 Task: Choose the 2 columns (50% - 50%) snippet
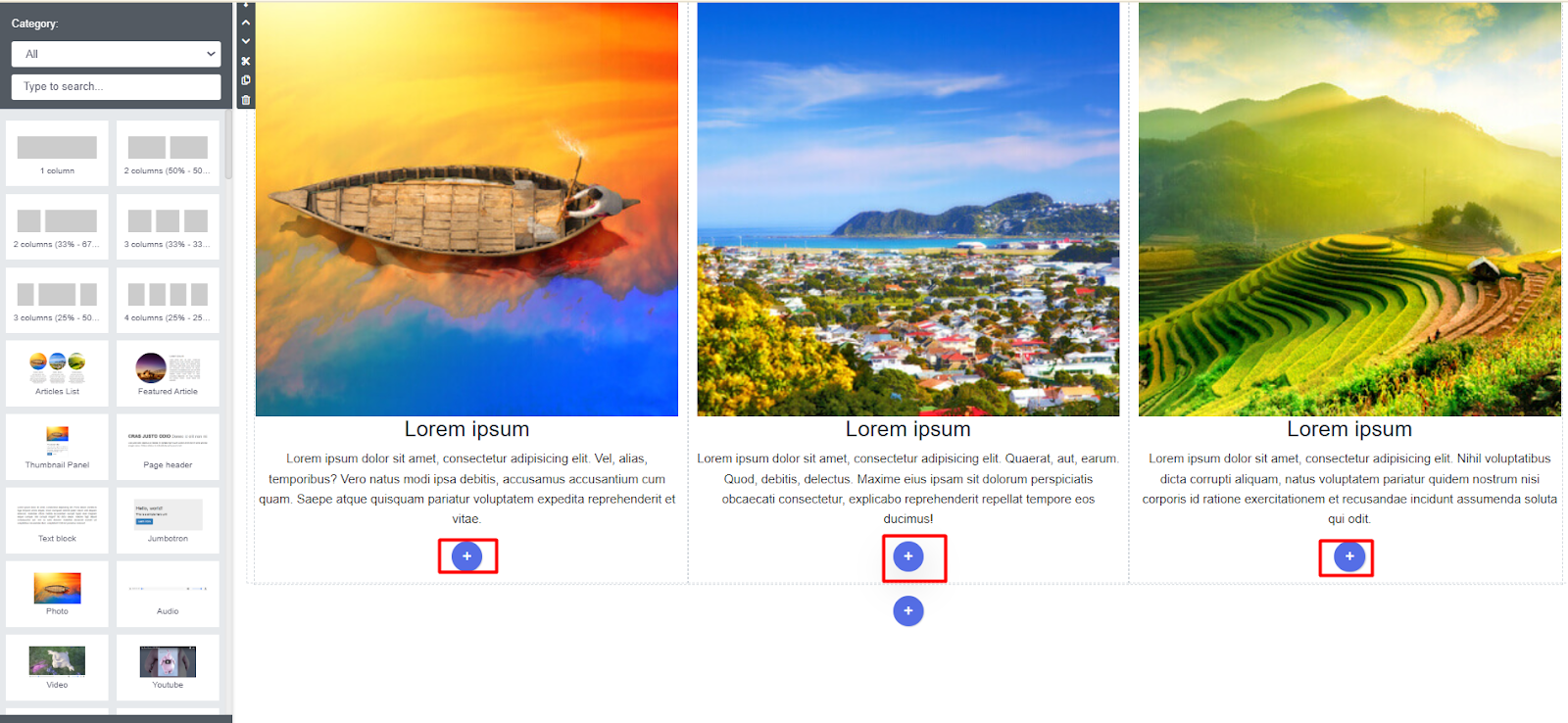168,153
